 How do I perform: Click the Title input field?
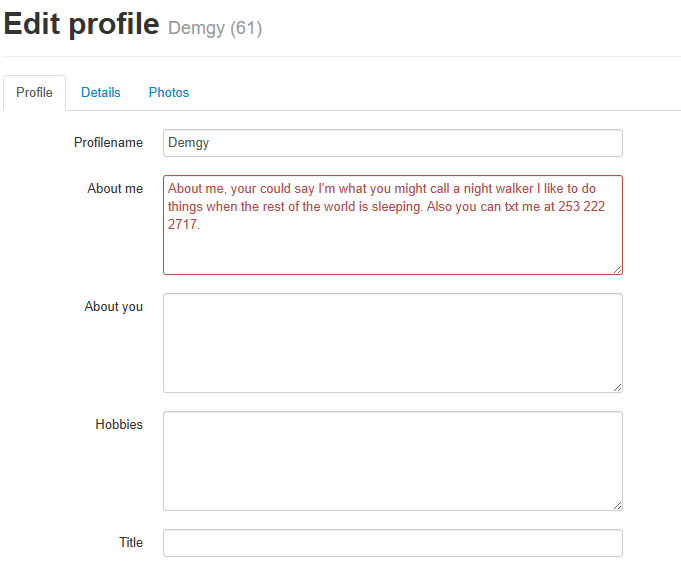tap(392, 543)
